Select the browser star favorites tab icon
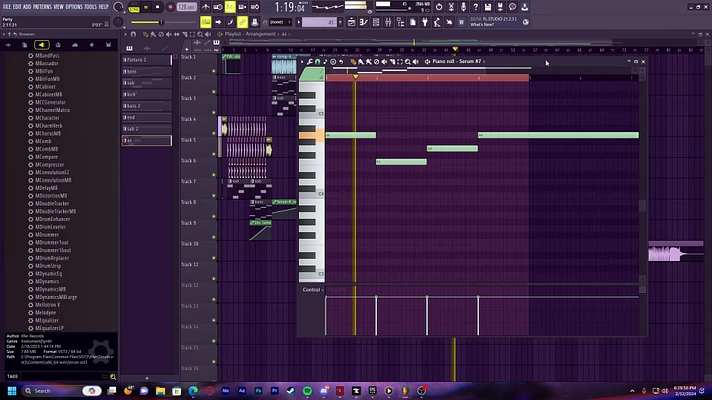This screenshot has width=712, height=400. coord(92,44)
